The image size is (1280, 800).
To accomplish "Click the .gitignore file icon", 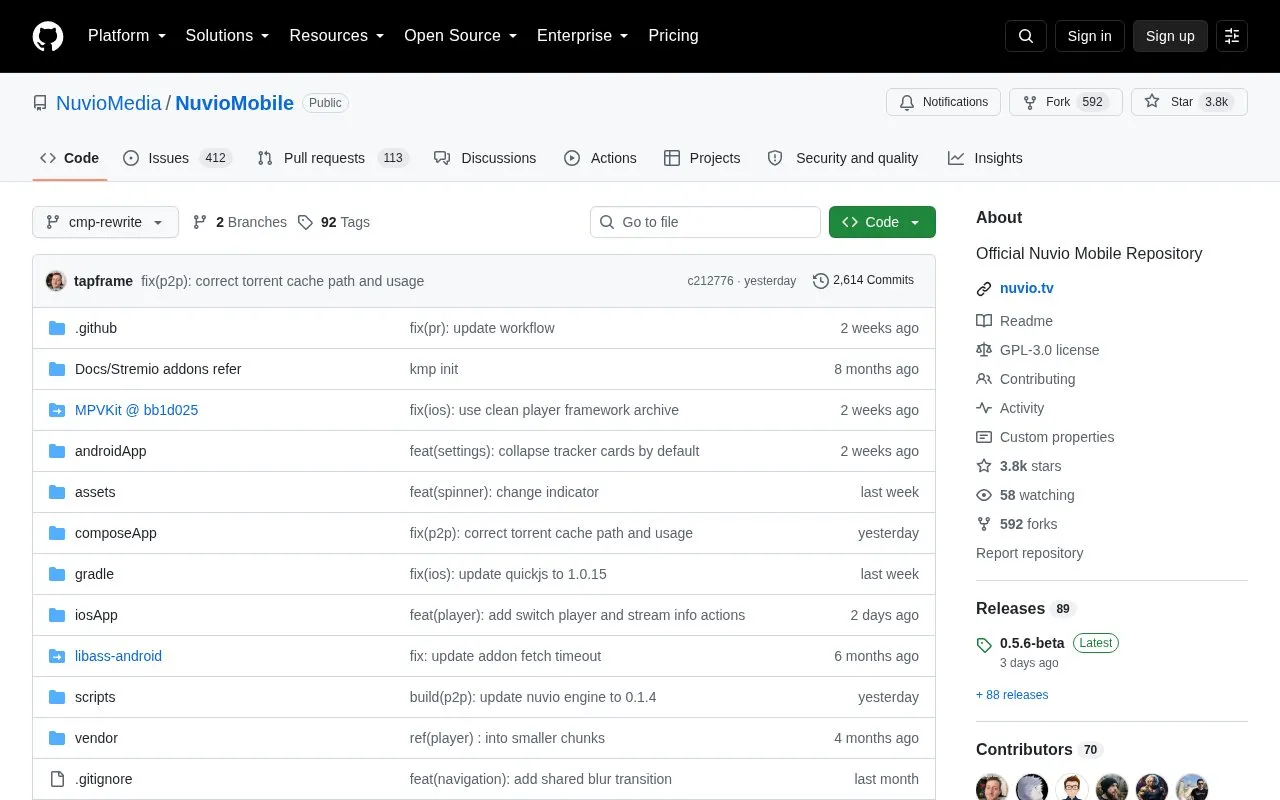I will coord(57,779).
